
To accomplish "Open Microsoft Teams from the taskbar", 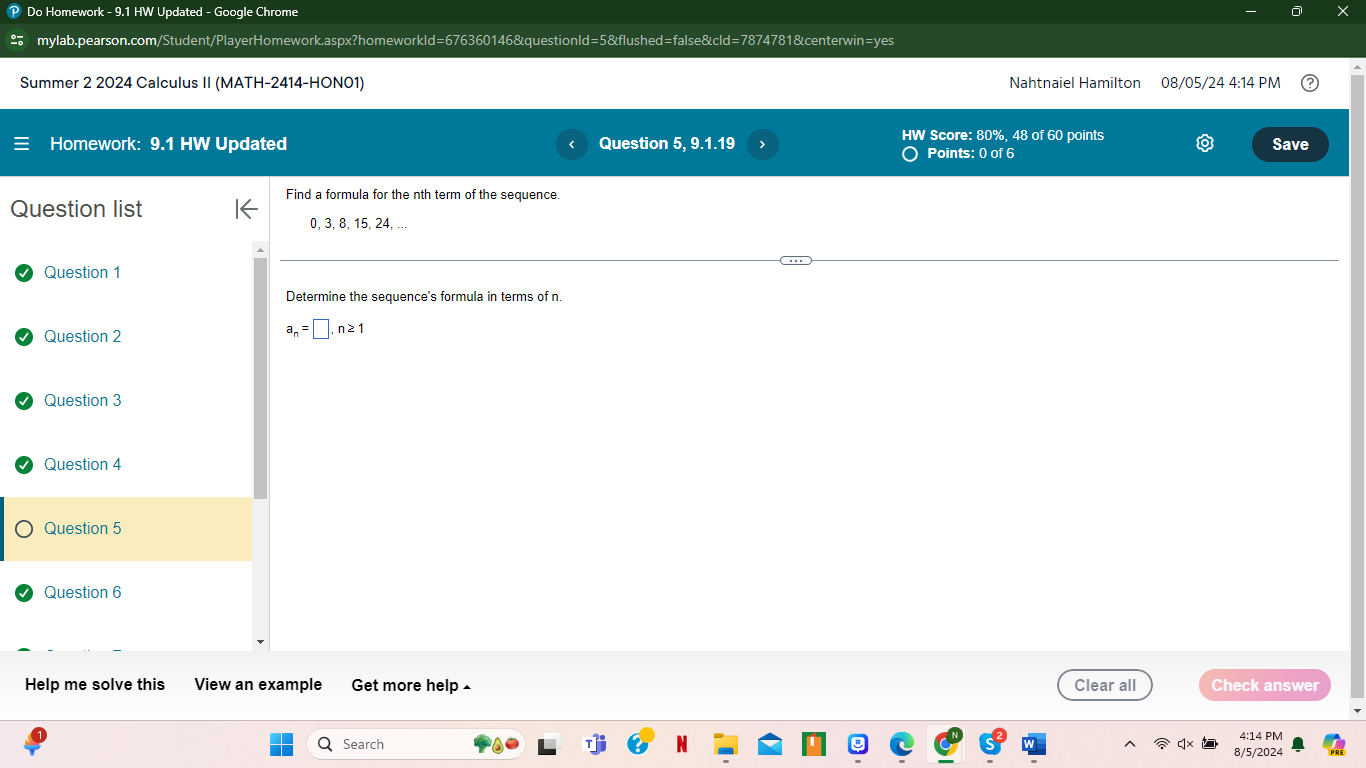I will (x=593, y=744).
